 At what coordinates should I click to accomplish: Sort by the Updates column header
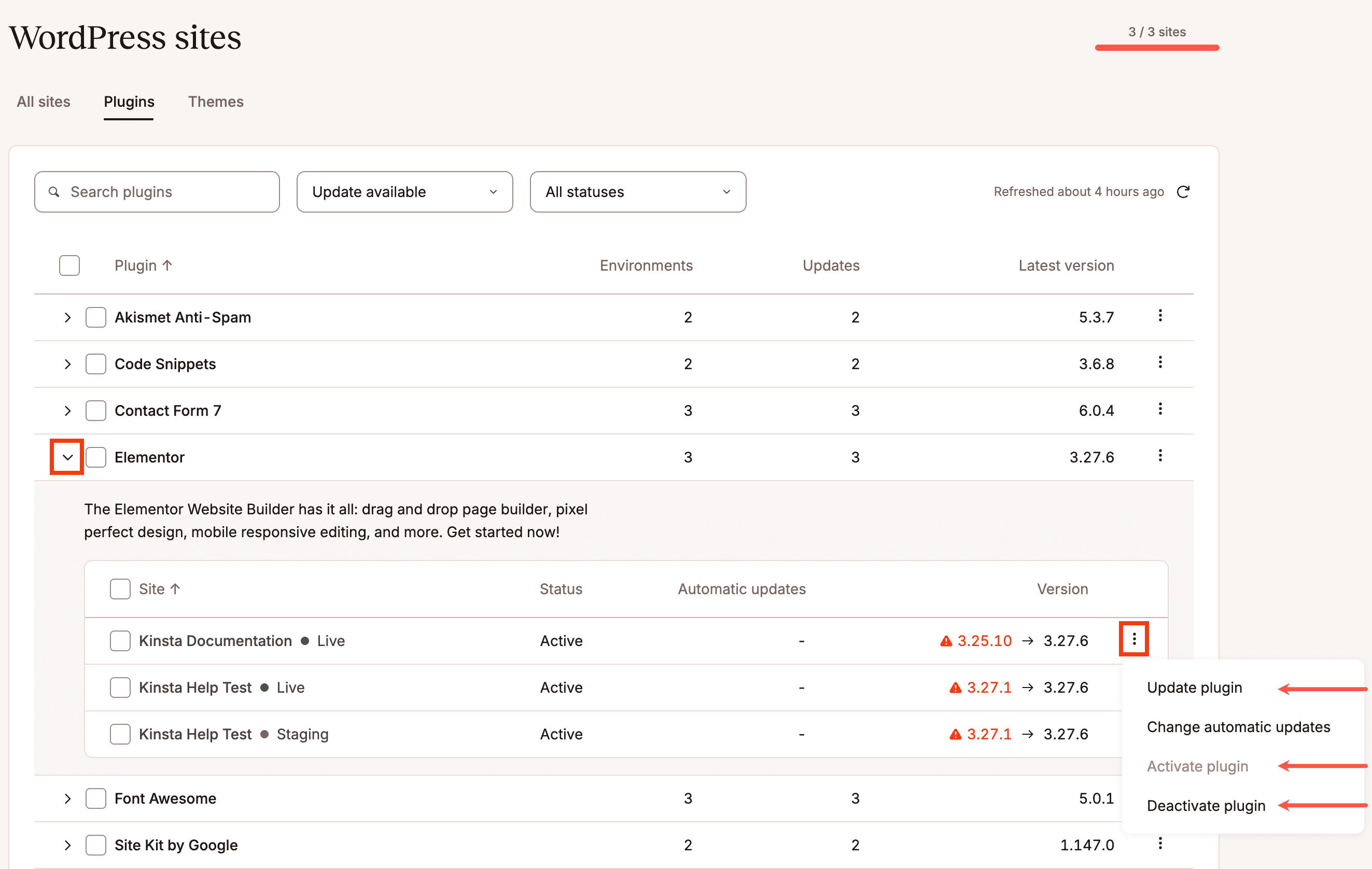(x=831, y=265)
